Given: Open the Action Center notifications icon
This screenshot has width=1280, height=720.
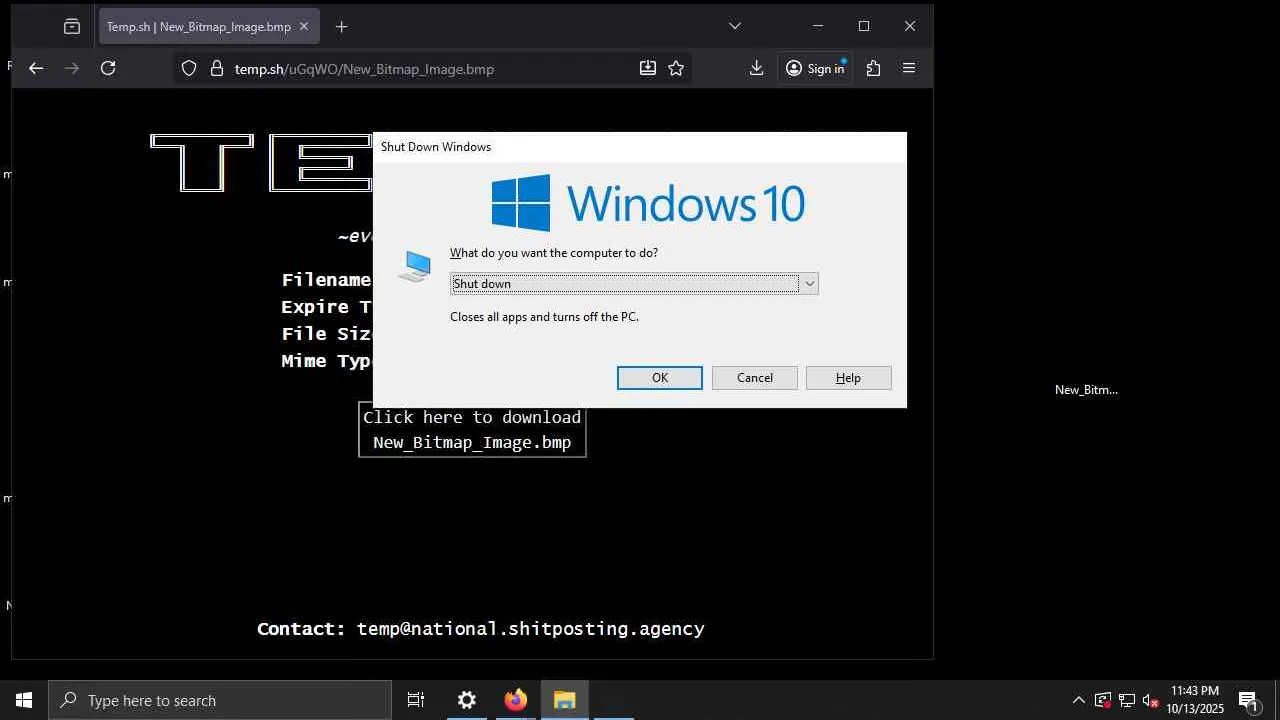Looking at the screenshot, I should [x=1249, y=700].
